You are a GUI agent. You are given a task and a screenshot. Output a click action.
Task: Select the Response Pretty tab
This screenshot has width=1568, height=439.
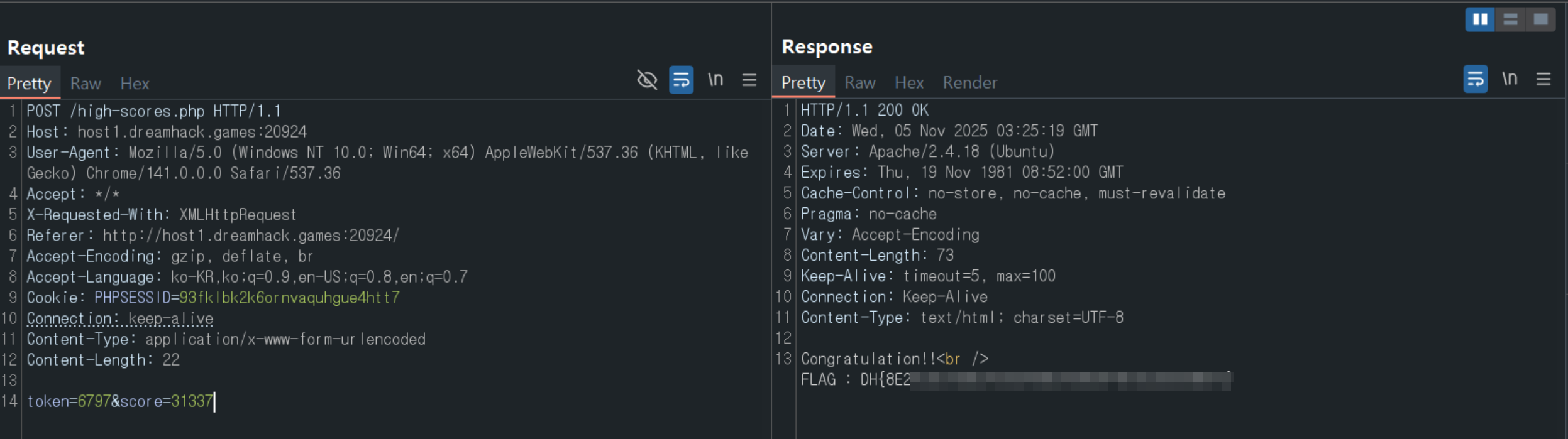[803, 82]
